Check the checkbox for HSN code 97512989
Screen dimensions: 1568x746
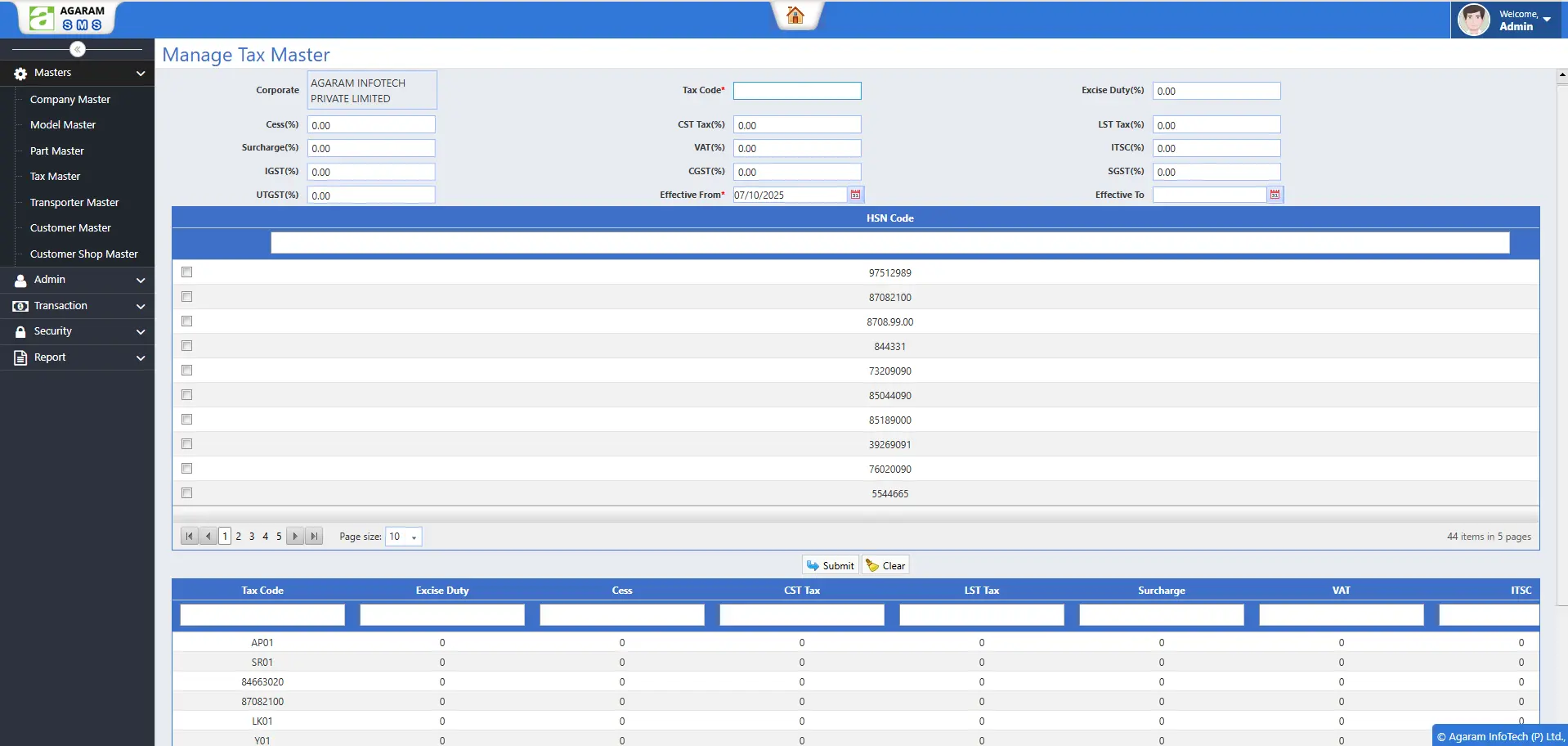click(186, 272)
